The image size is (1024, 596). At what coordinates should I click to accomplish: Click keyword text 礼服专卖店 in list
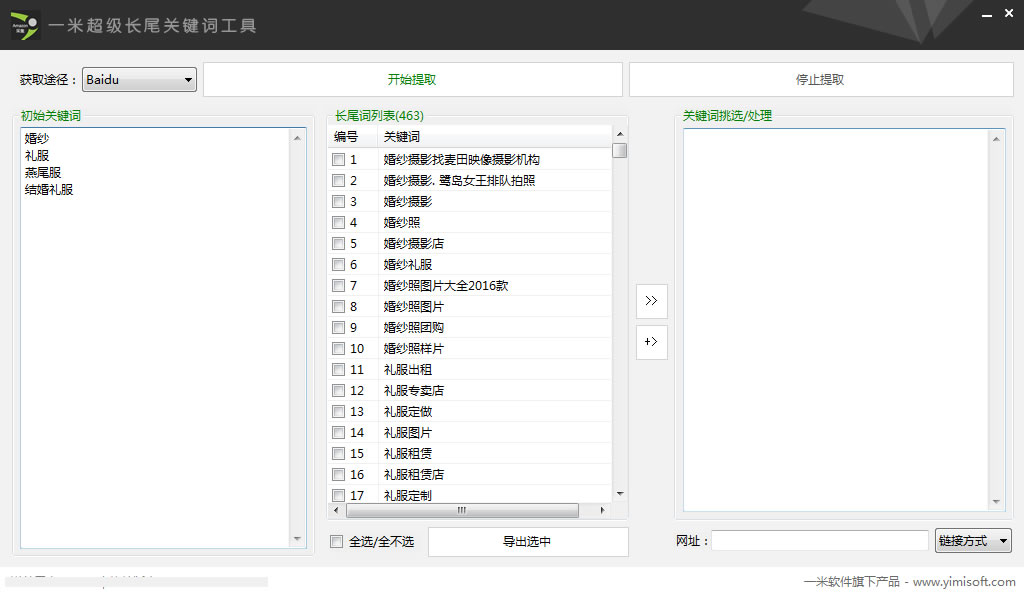click(413, 390)
